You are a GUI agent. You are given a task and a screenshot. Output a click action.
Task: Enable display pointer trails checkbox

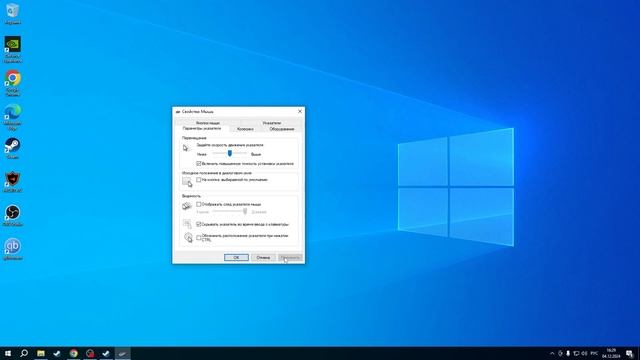tap(199, 204)
